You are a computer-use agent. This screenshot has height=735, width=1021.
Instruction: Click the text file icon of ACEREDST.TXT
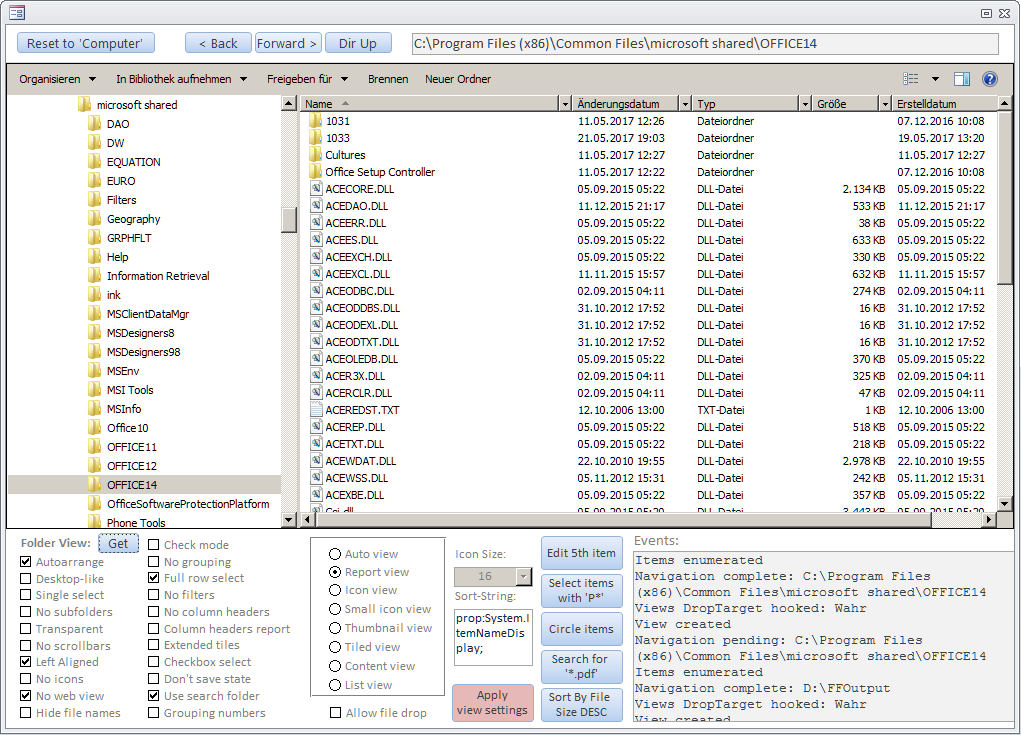click(316, 409)
